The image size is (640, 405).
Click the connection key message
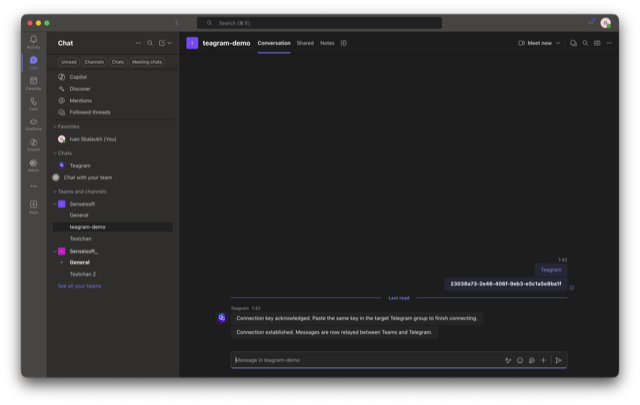(506, 284)
